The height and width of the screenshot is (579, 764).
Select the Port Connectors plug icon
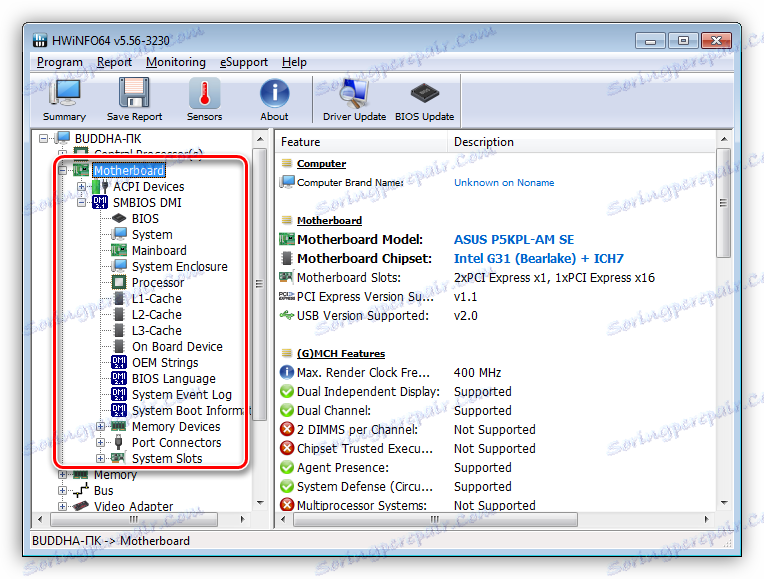(118, 443)
